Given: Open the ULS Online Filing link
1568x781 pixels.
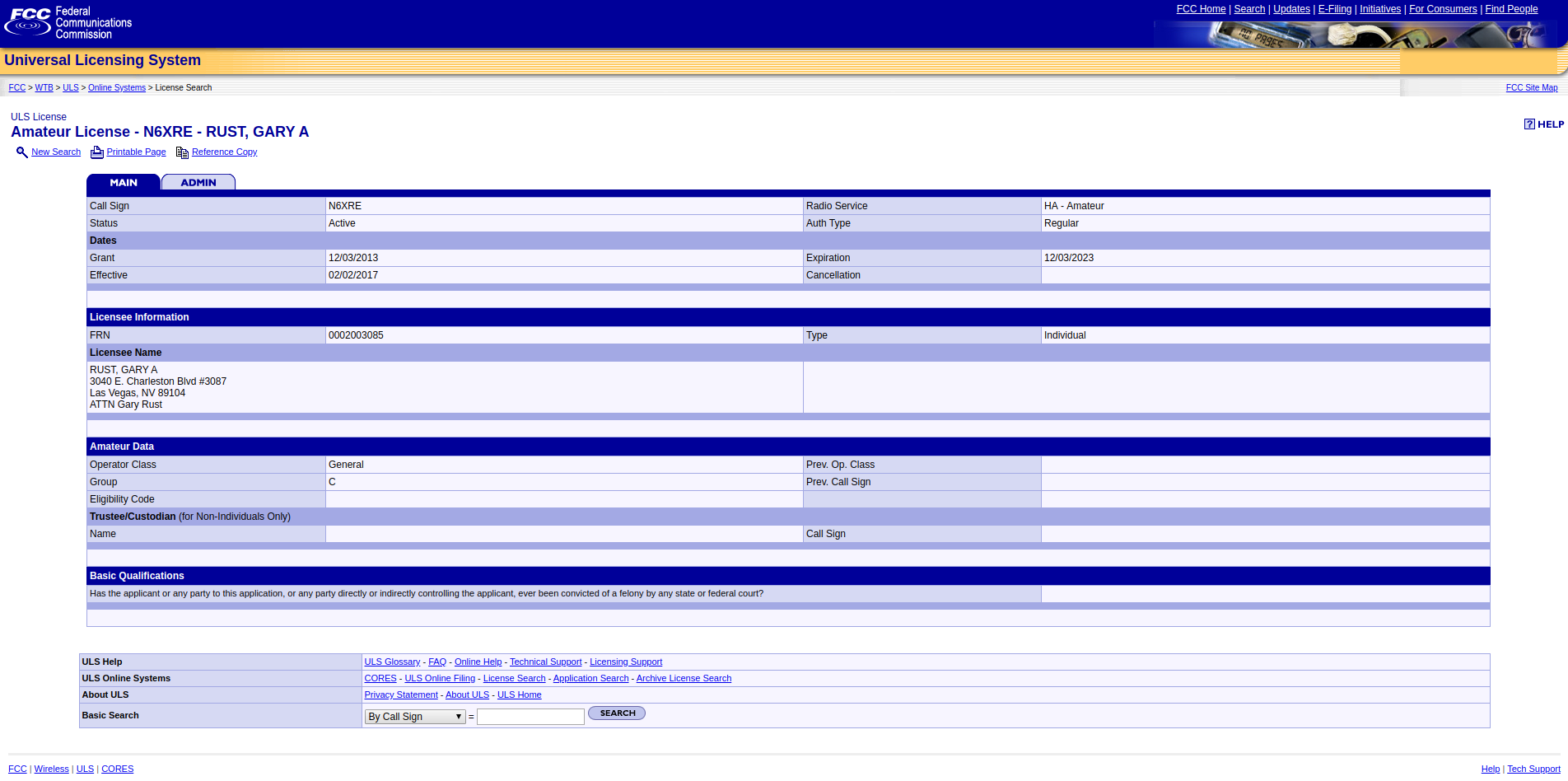Looking at the screenshot, I should pyautogui.click(x=440, y=679).
